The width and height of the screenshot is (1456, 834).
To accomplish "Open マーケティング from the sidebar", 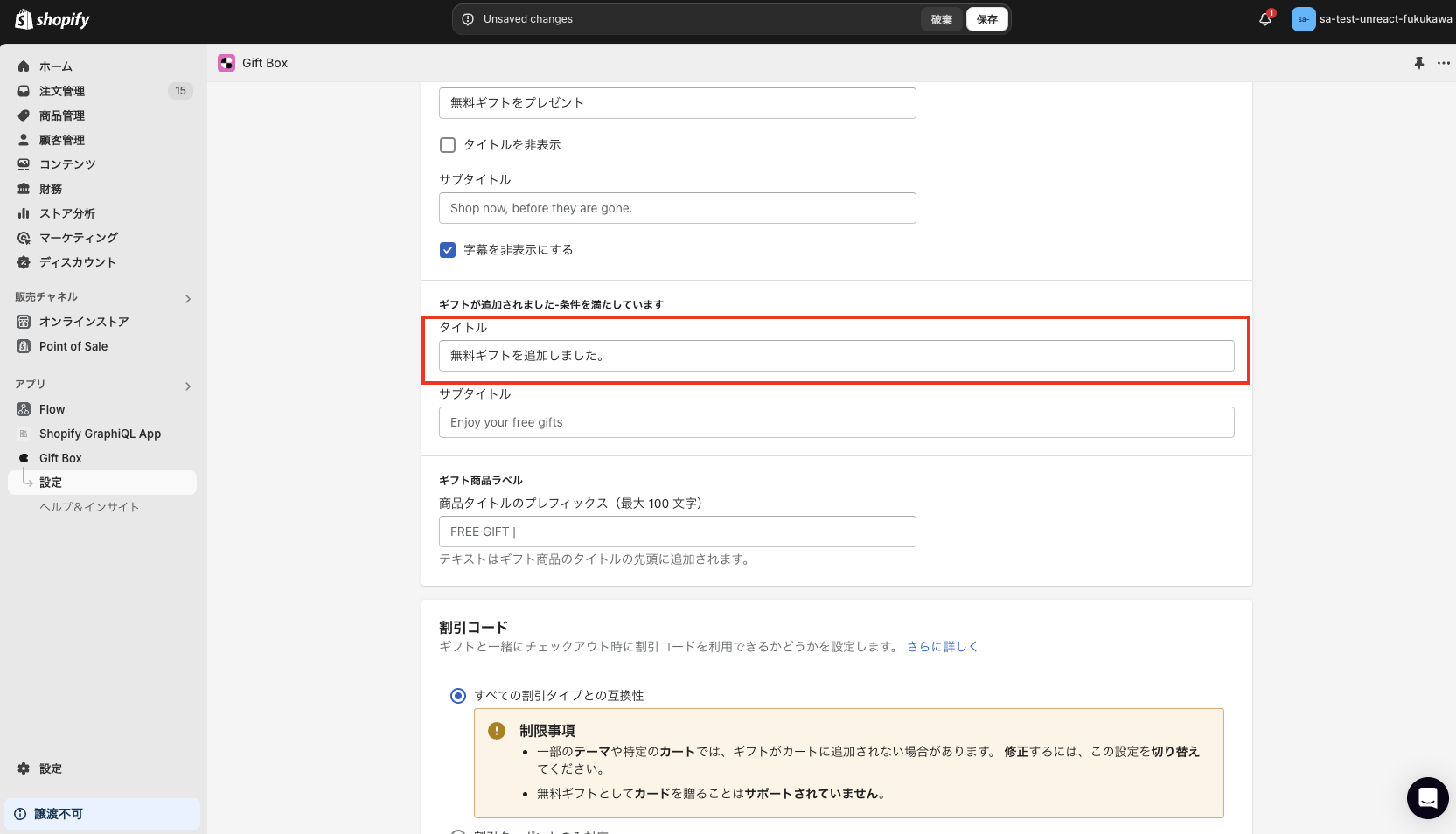I will click(x=78, y=237).
